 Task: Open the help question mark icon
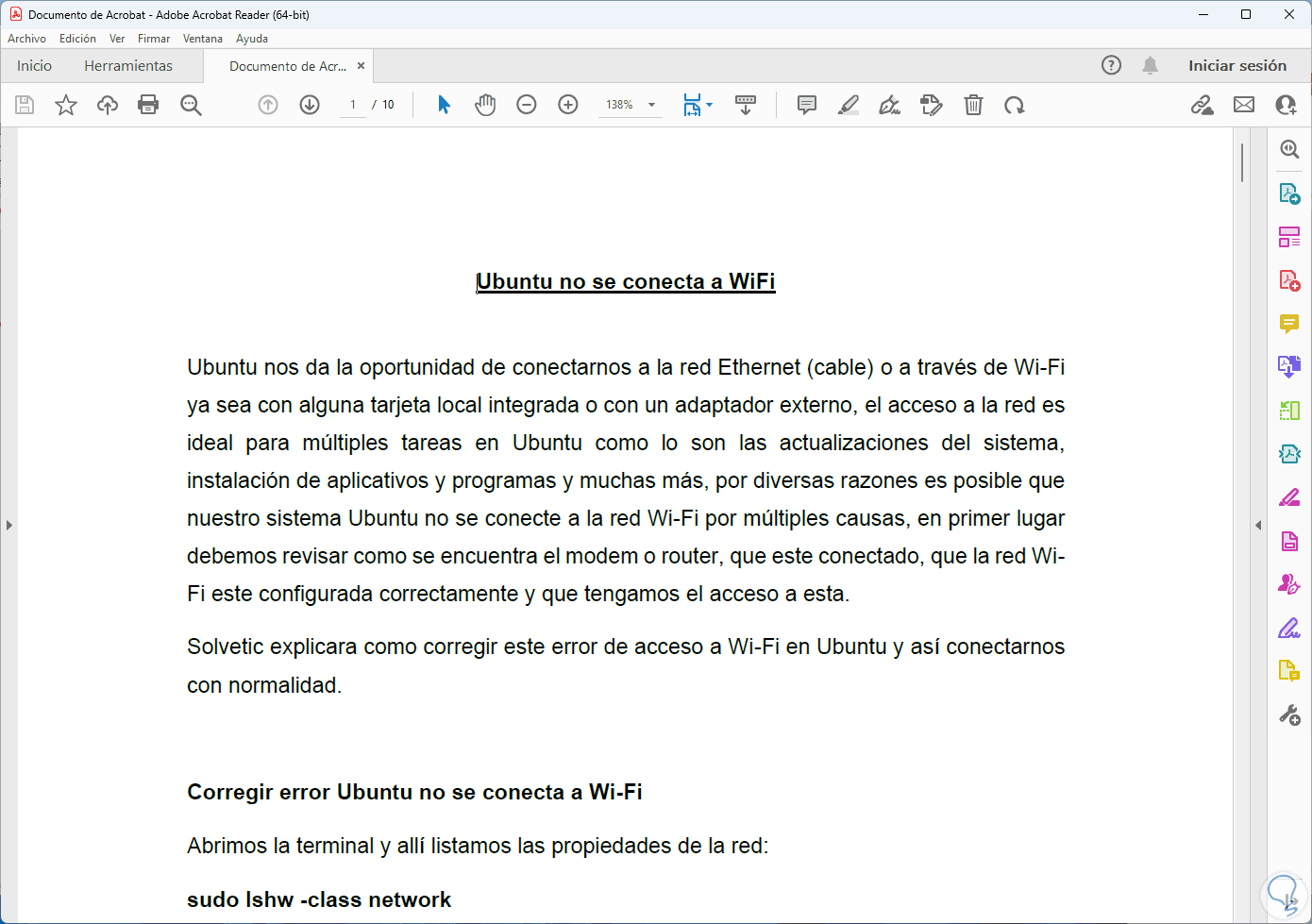click(x=1111, y=65)
